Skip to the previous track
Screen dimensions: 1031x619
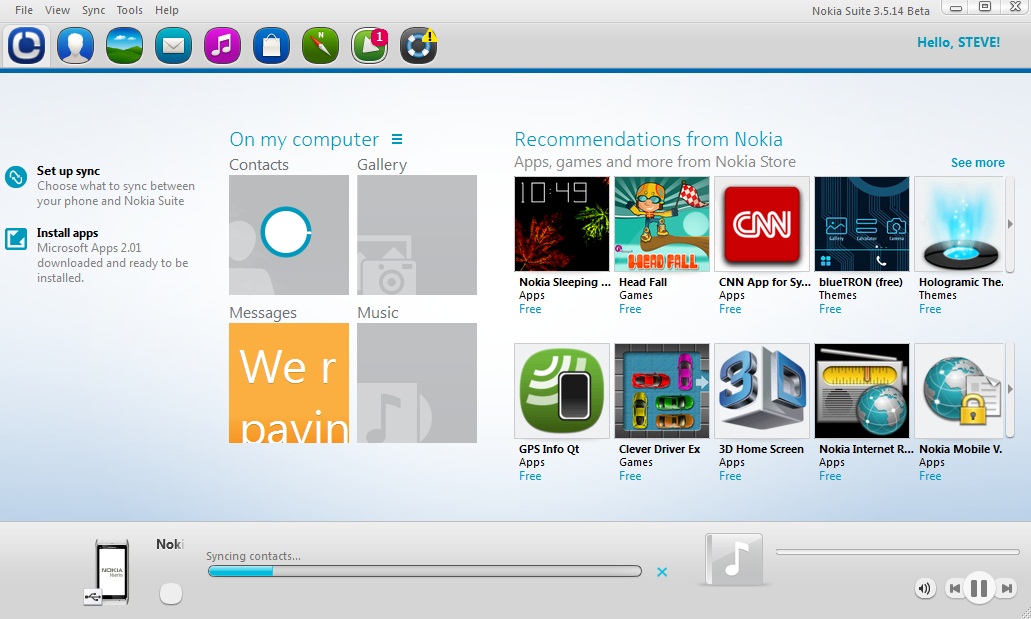tap(954, 588)
